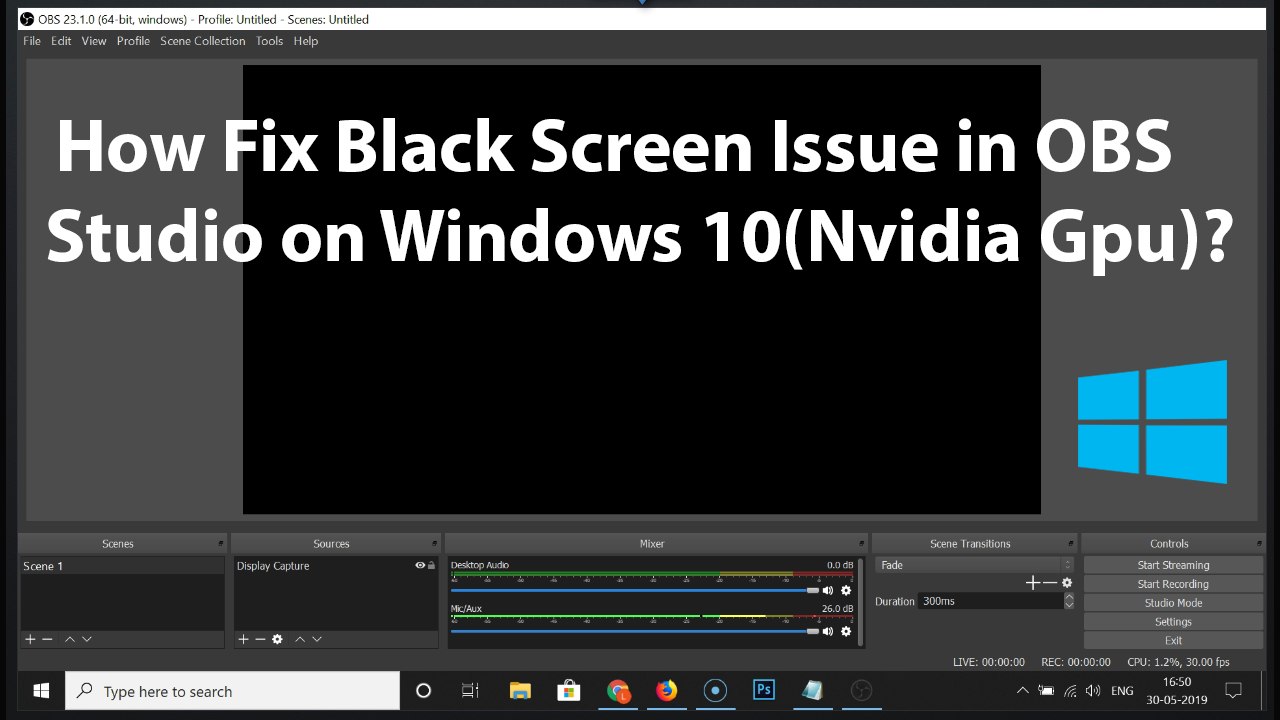Increase the transition Duration with the up arrow
Viewport: 1280px width, 720px height.
(1069, 597)
